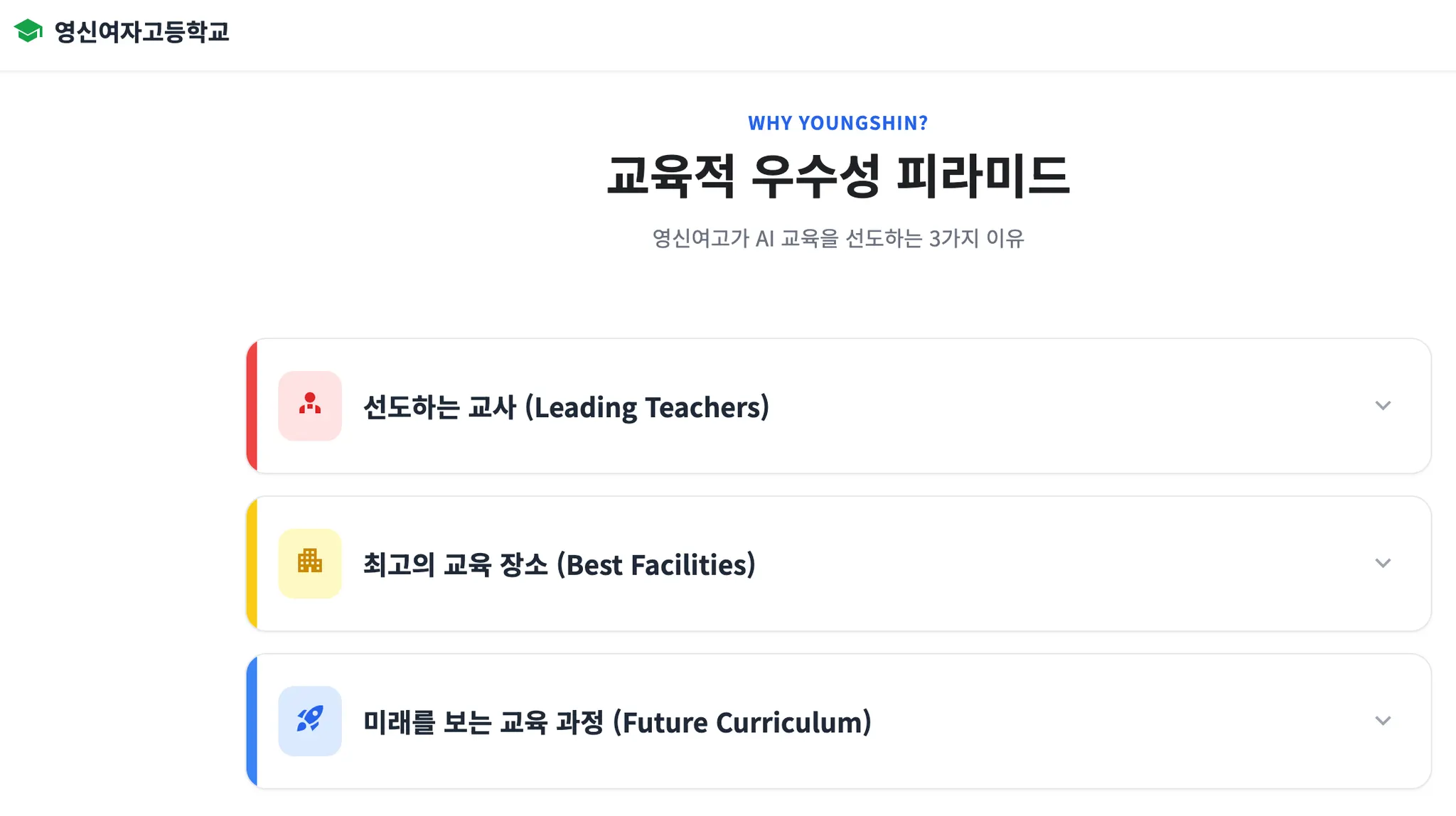Click the English "(Best Facilities)" label
The width and height of the screenshot is (1456, 816).
coord(655,565)
